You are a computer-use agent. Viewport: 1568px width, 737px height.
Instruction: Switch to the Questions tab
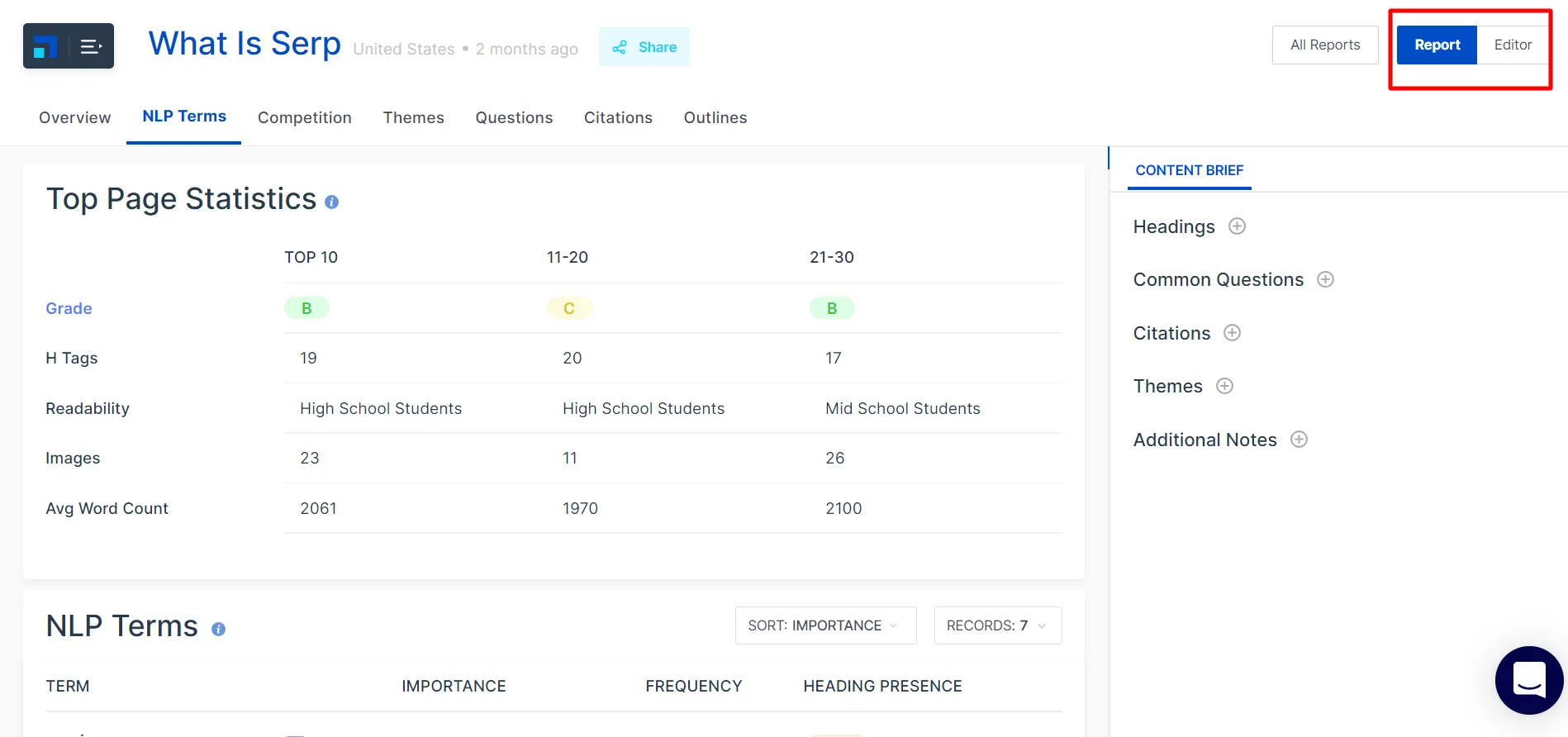(514, 117)
